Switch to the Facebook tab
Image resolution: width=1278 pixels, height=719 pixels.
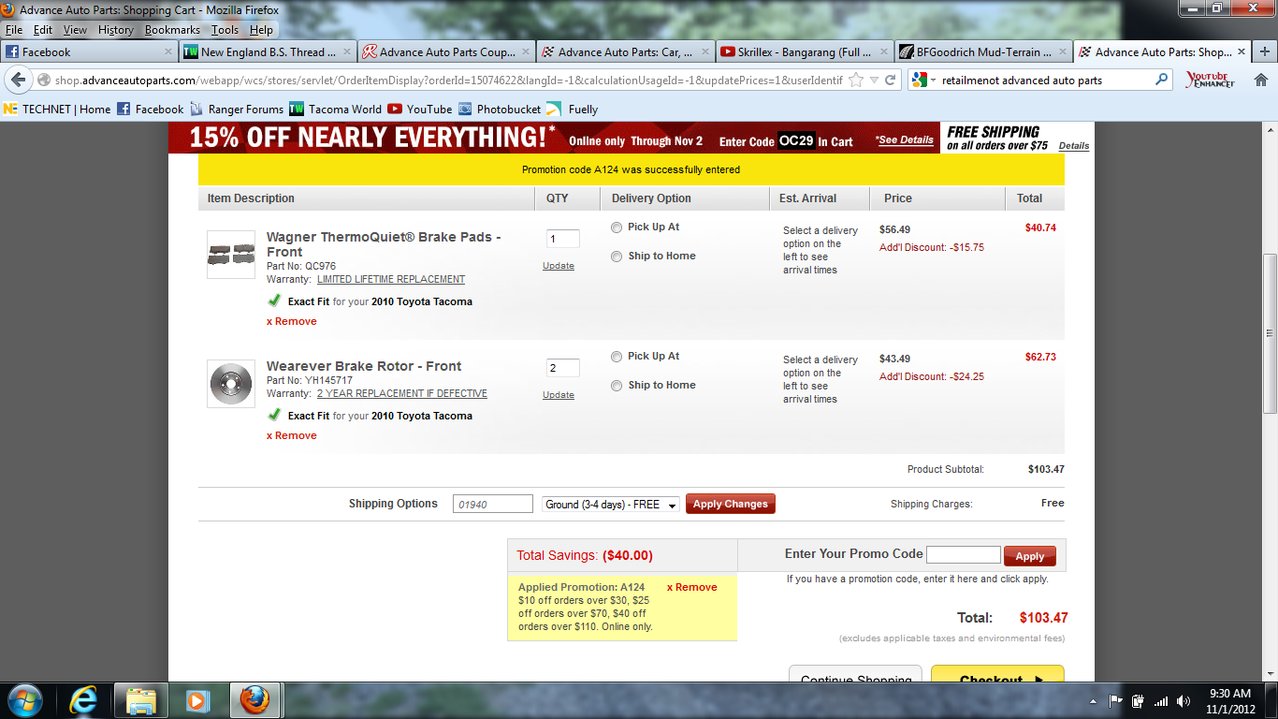(x=89, y=52)
